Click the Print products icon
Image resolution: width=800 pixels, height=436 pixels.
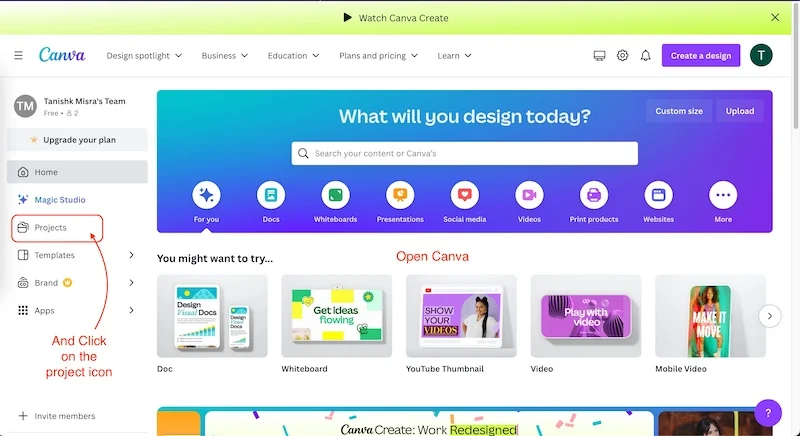[x=594, y=195]
